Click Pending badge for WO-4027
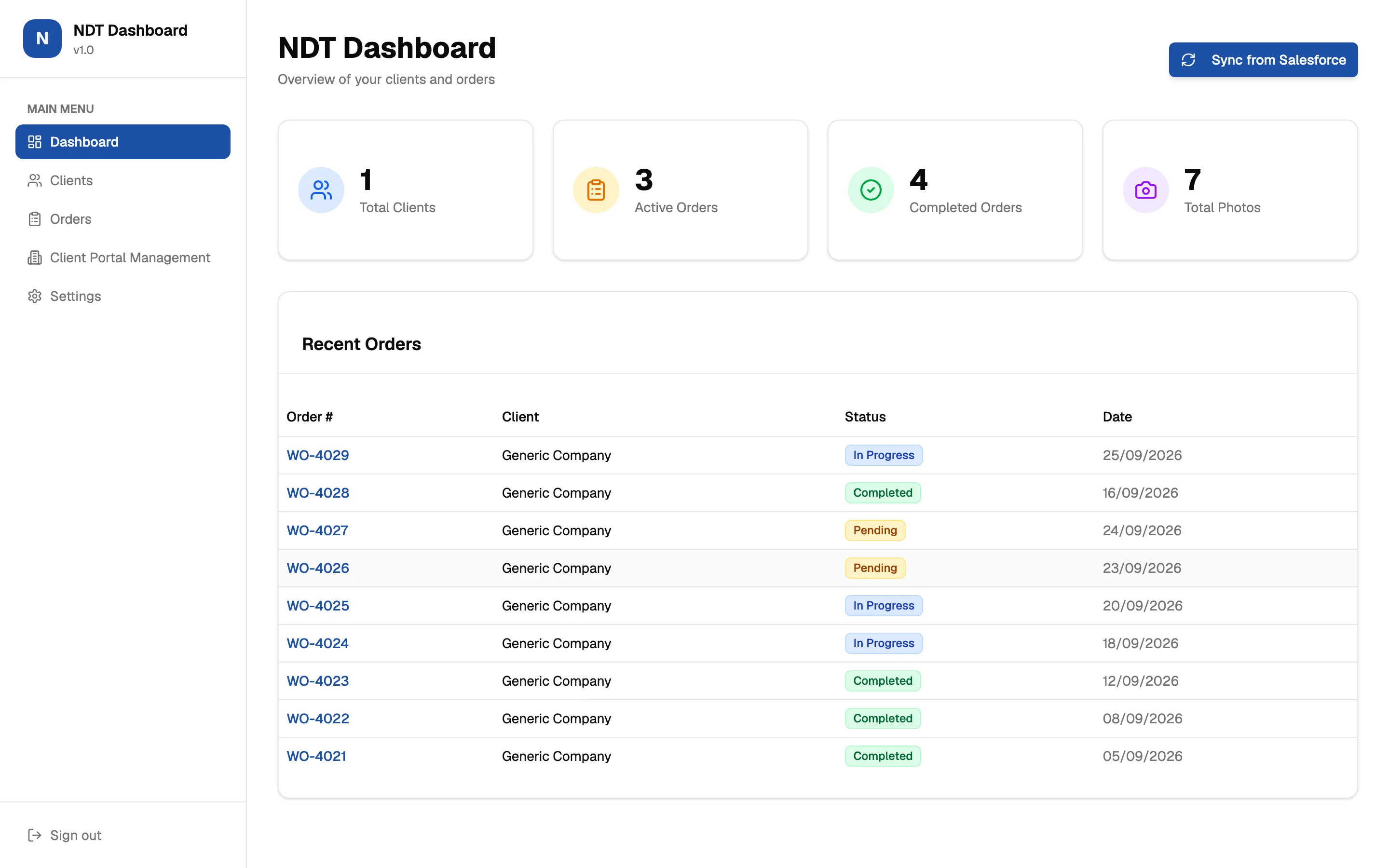Image resolution: width=1389 pixels, height=868 pixels. (875, 530)
